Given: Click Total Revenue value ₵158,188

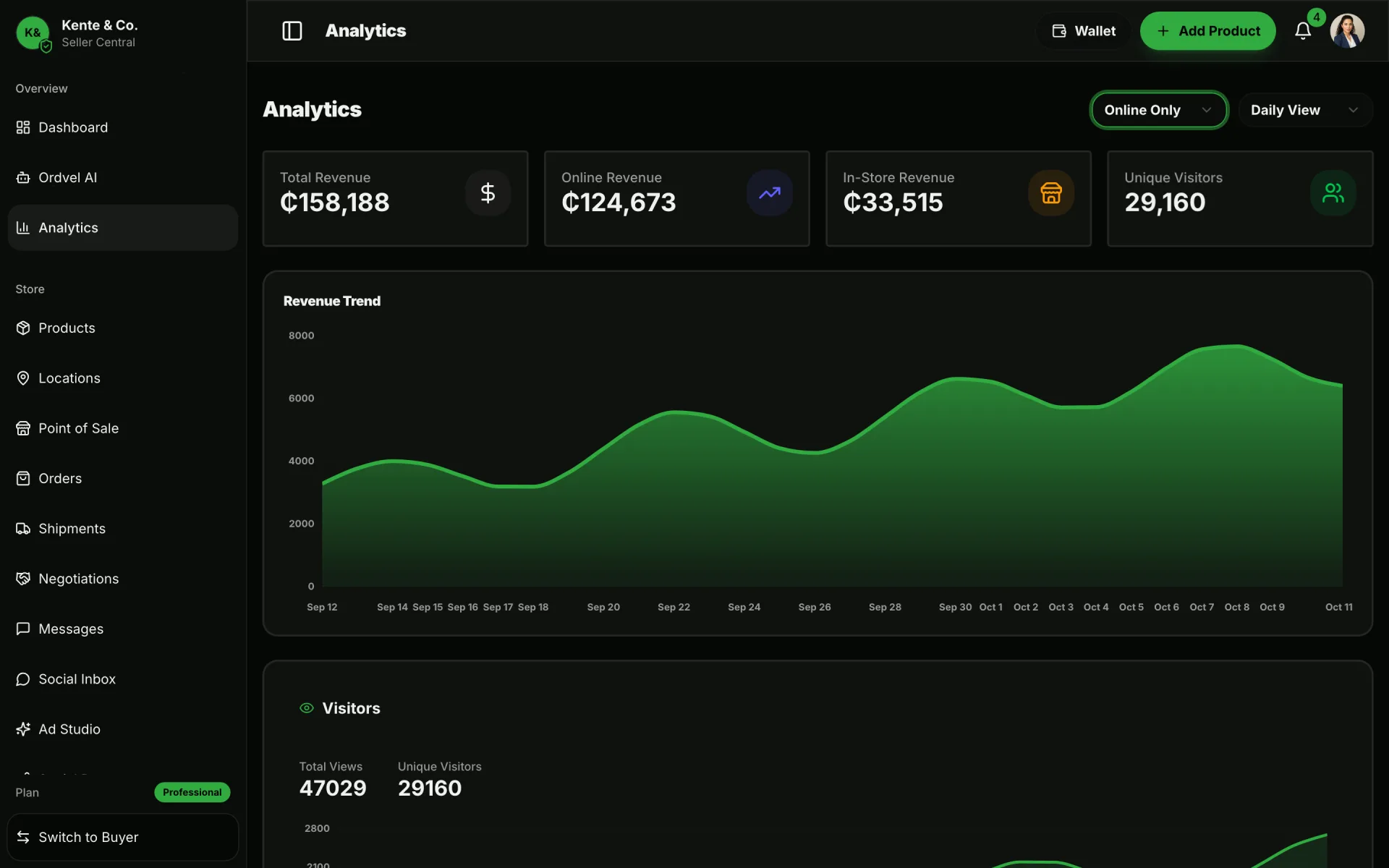Looking at the screenshot, I should (x=334, y=203).
